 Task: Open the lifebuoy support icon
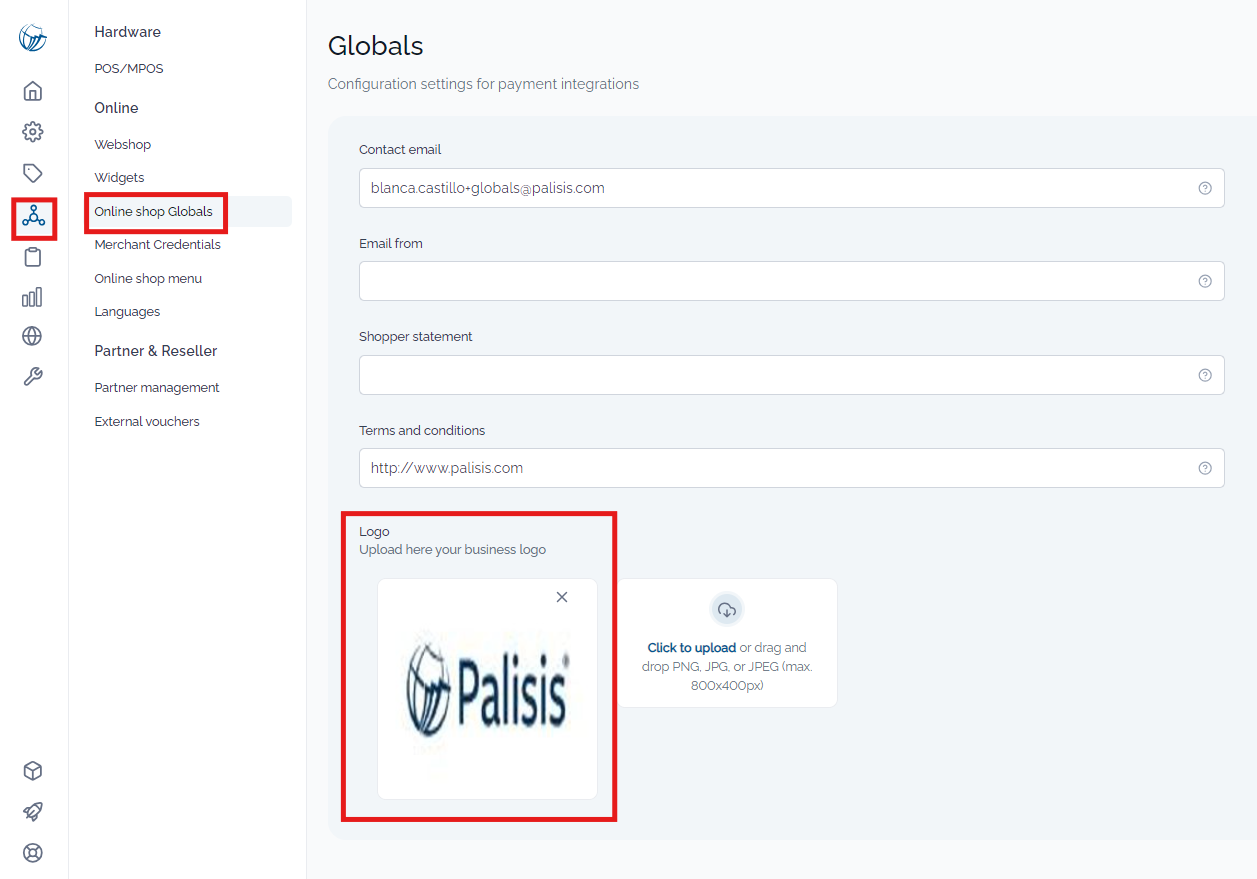[x=33, y=853]
